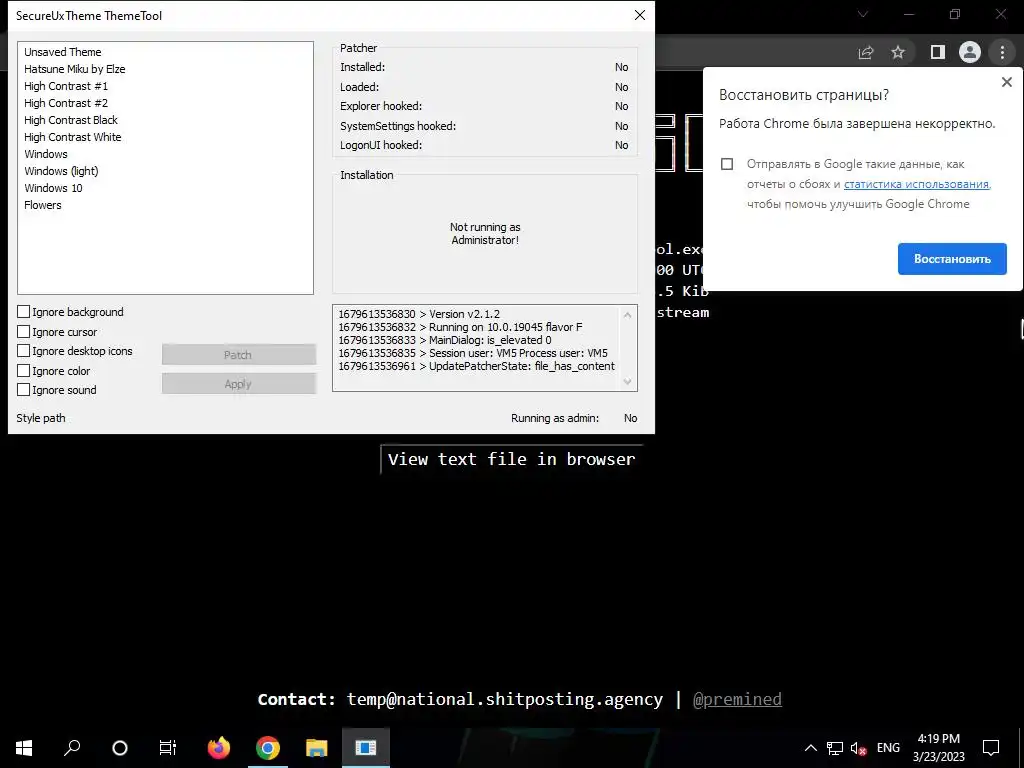
Task: Click log scrollbar up arrow
Action: pyautogui.click(x=628, y=315)
